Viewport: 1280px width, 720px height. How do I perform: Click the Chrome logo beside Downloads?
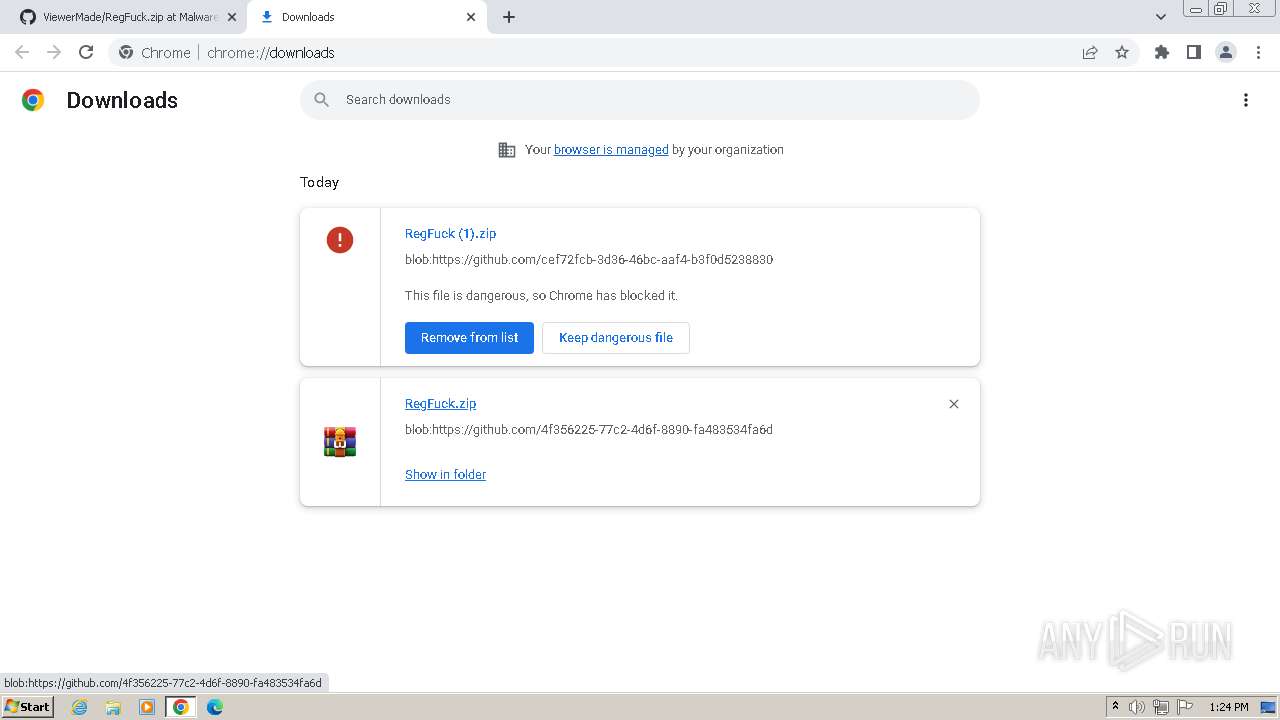[33, 100]
